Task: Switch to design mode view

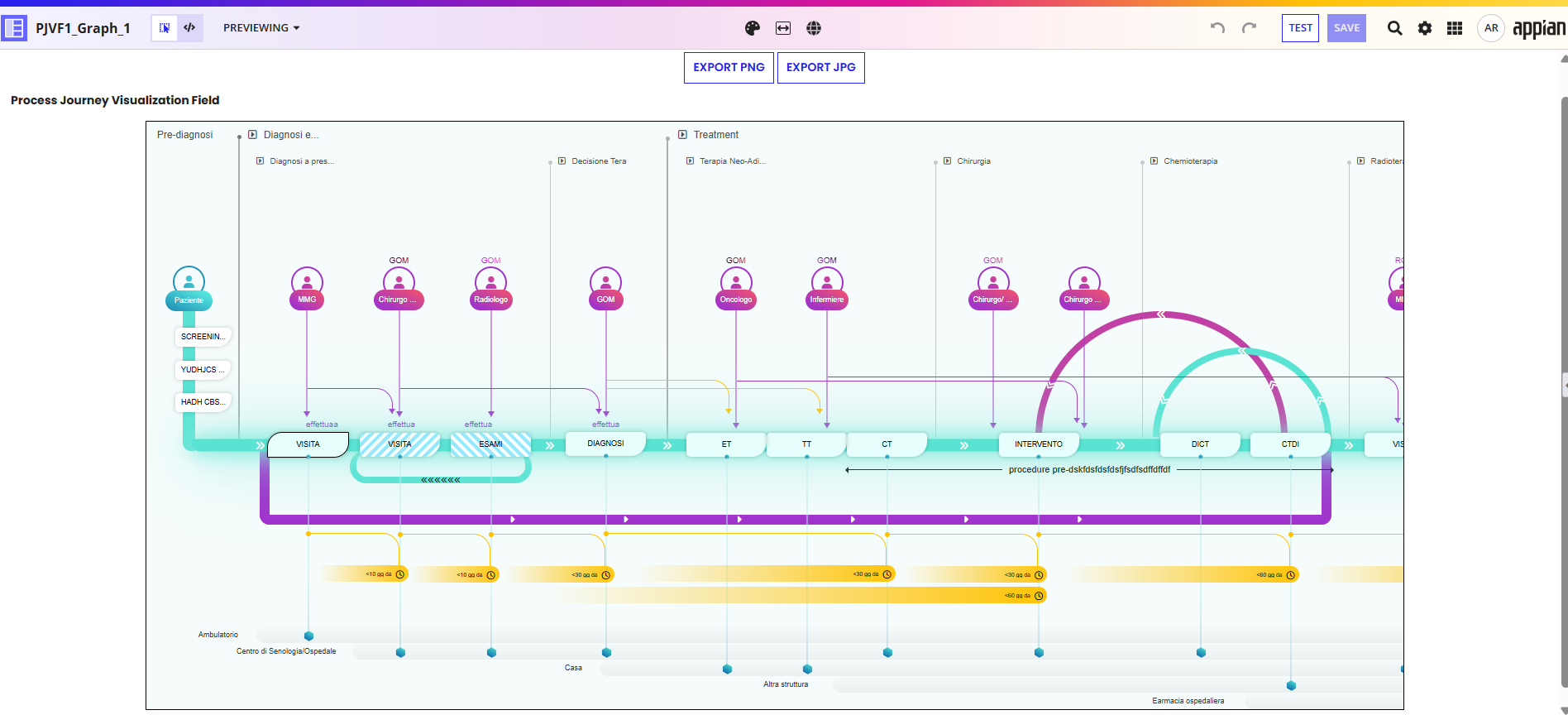Action: click(165, 28)
